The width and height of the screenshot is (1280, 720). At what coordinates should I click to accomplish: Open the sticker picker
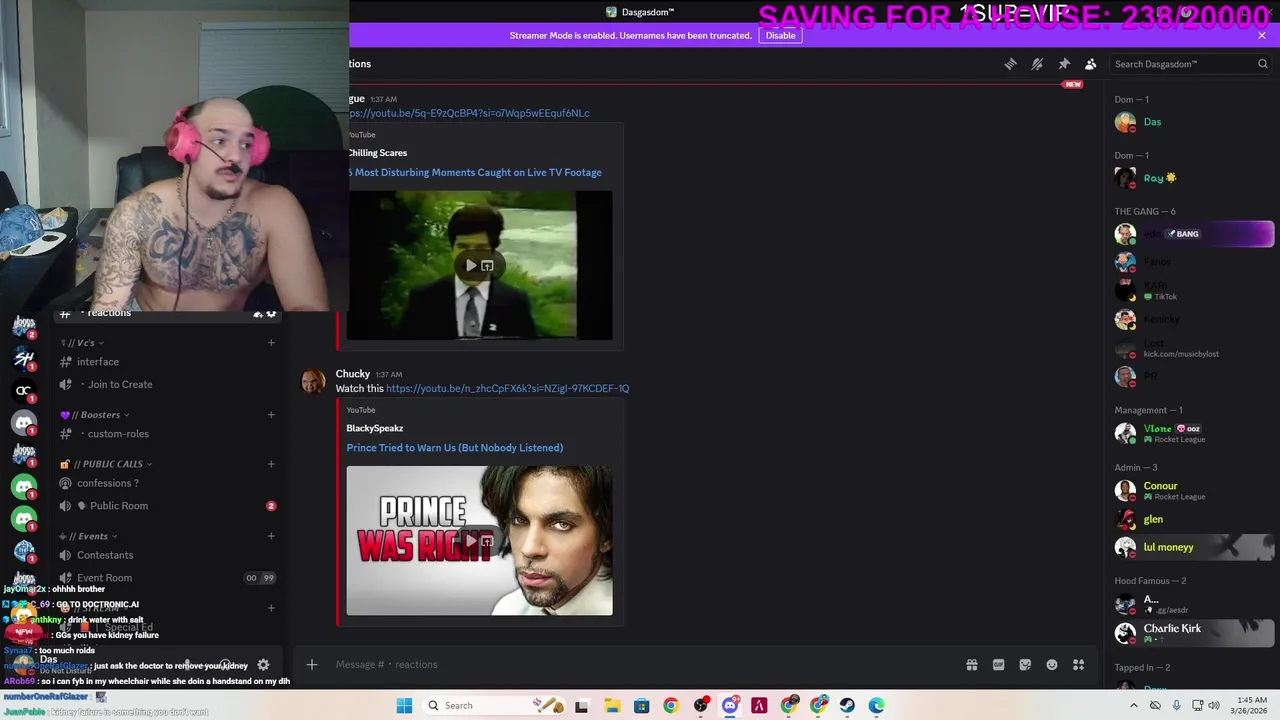1025,665
